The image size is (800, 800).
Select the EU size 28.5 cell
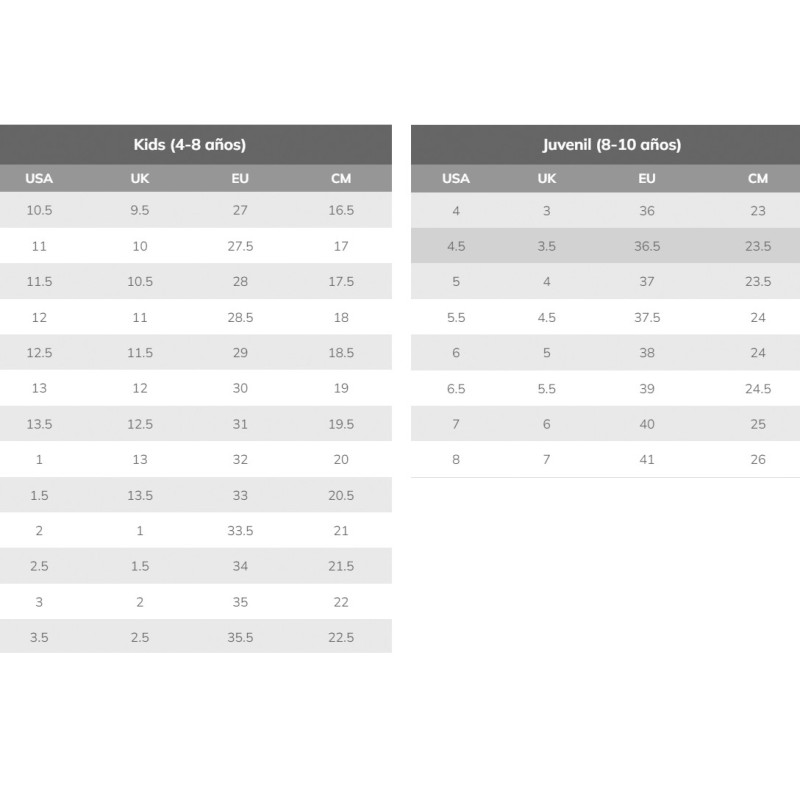coord(240,317)
